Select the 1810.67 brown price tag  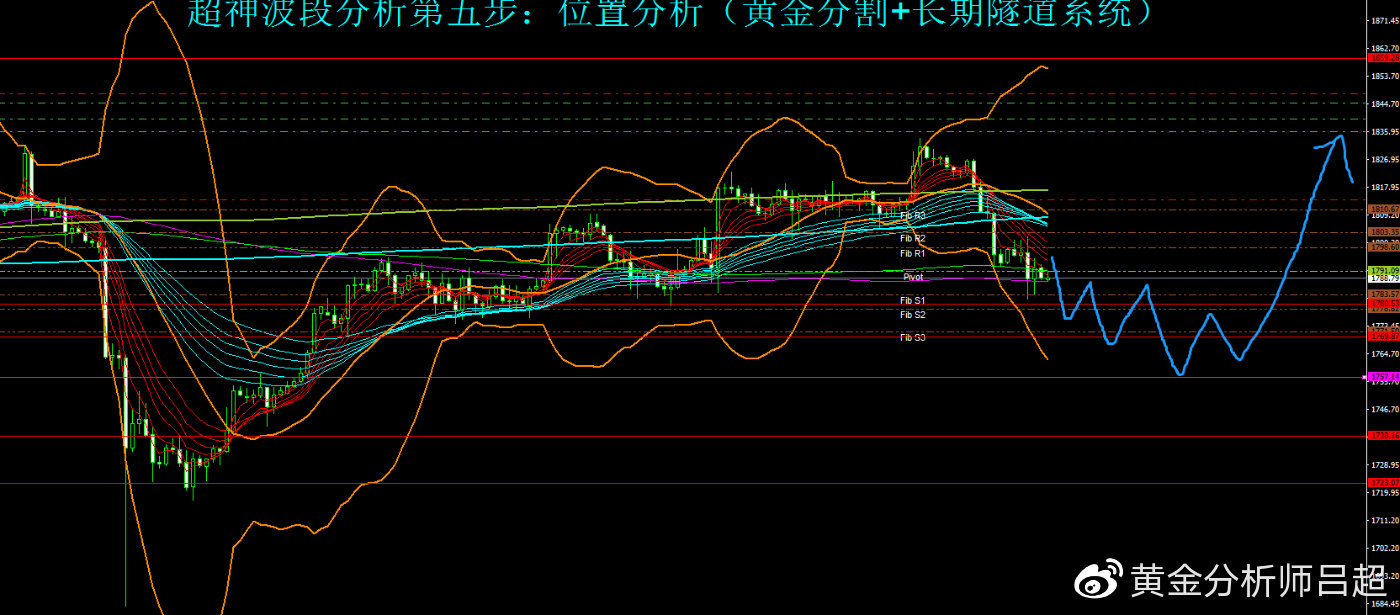[x=1383, y=208]
